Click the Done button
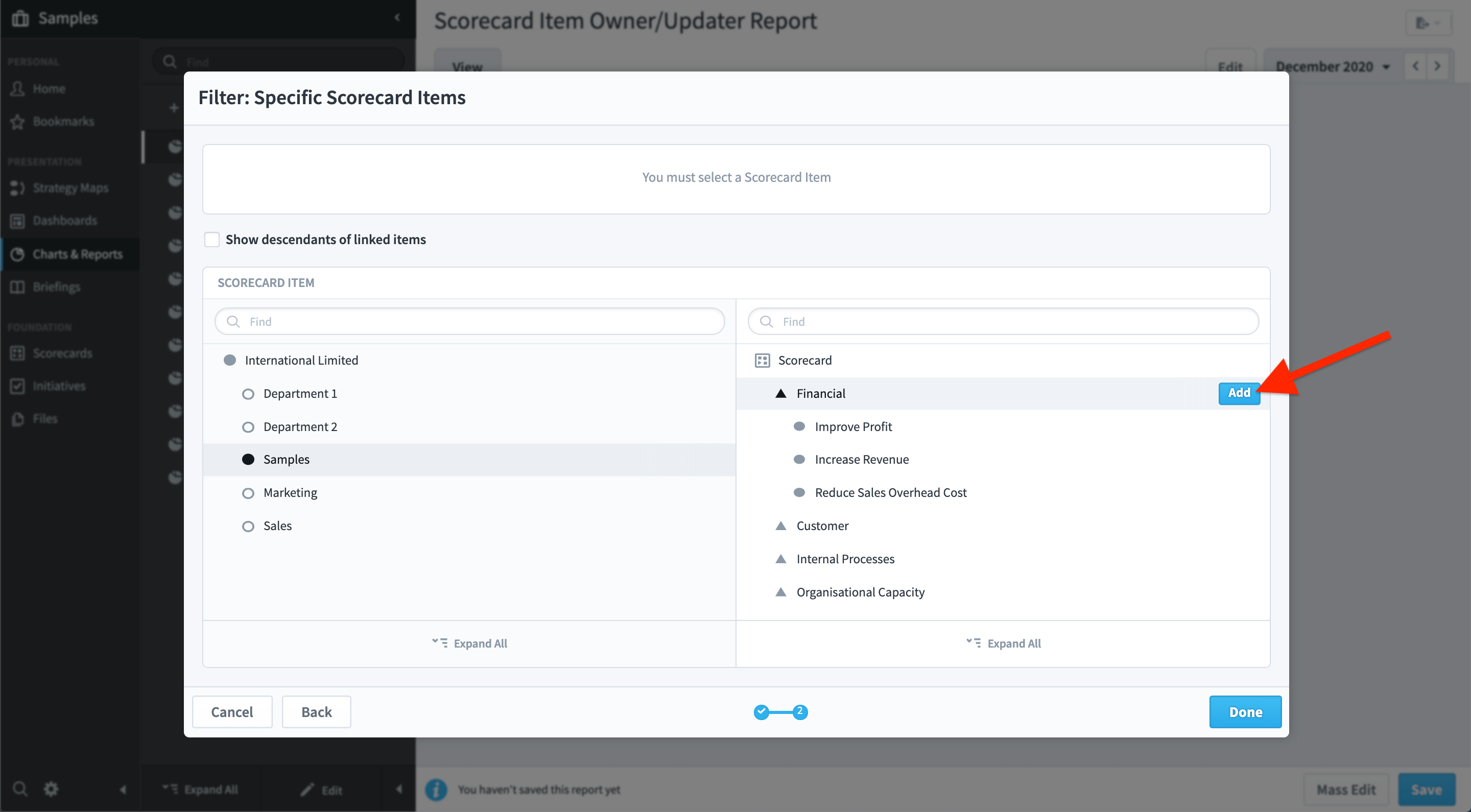Viewport: 1471px width, 812px height. coord(1245,711)
